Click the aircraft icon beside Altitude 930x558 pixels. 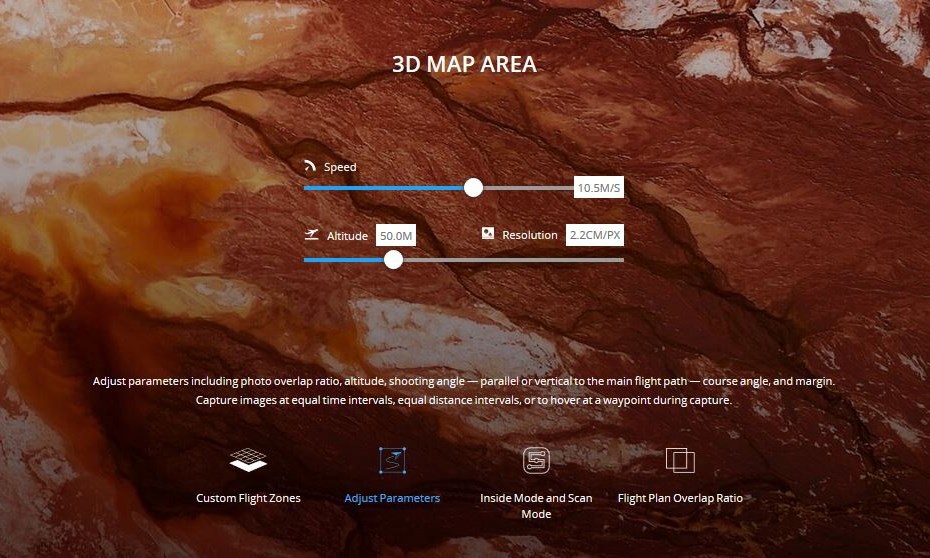[x=311, y=235]
